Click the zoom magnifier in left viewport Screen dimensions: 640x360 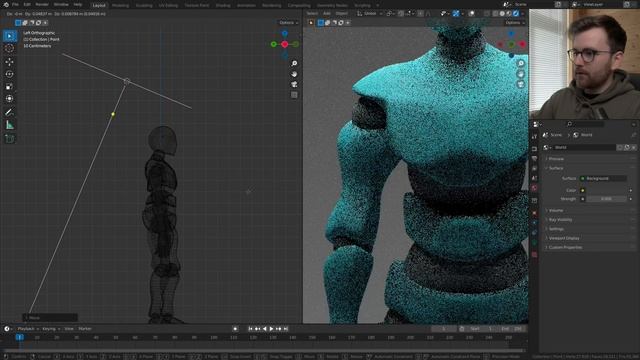294,64
